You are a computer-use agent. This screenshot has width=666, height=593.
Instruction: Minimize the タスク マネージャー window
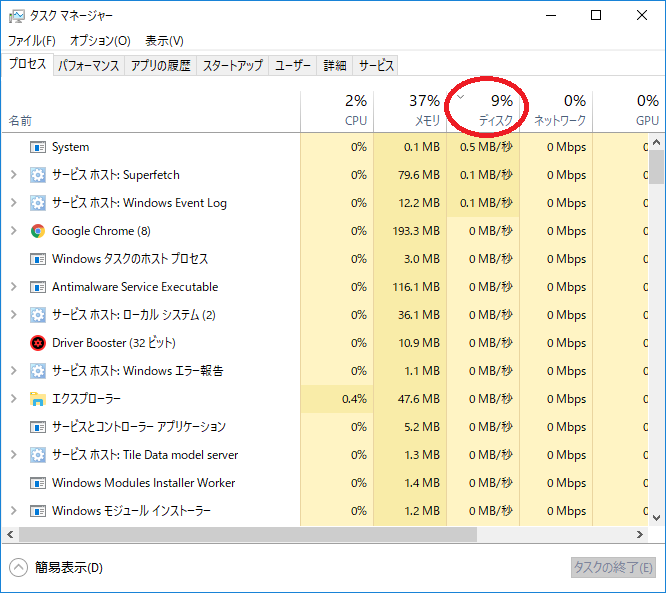pyautogui.click(x=551, y=15)
